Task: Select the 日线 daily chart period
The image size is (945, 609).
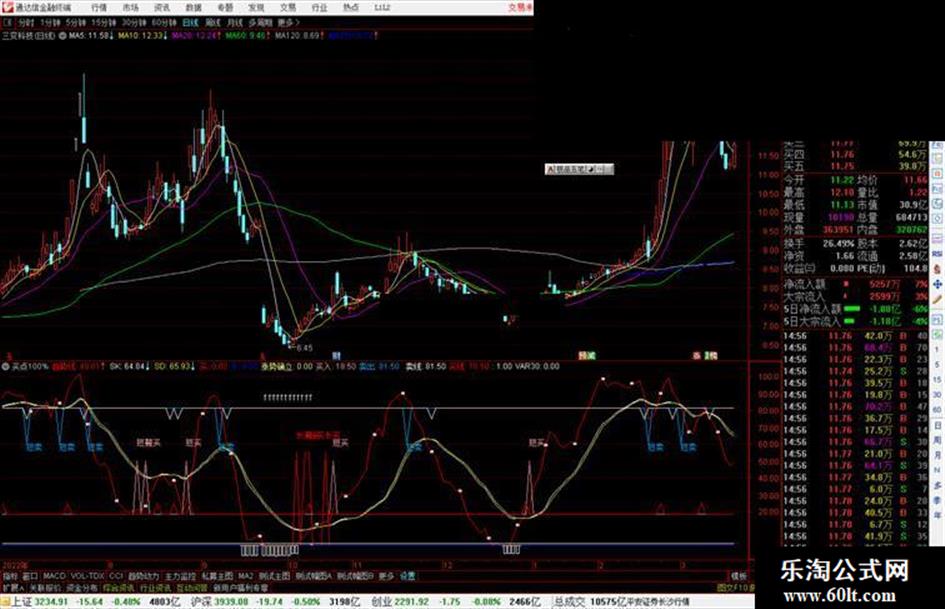Action: click(190, 23)
